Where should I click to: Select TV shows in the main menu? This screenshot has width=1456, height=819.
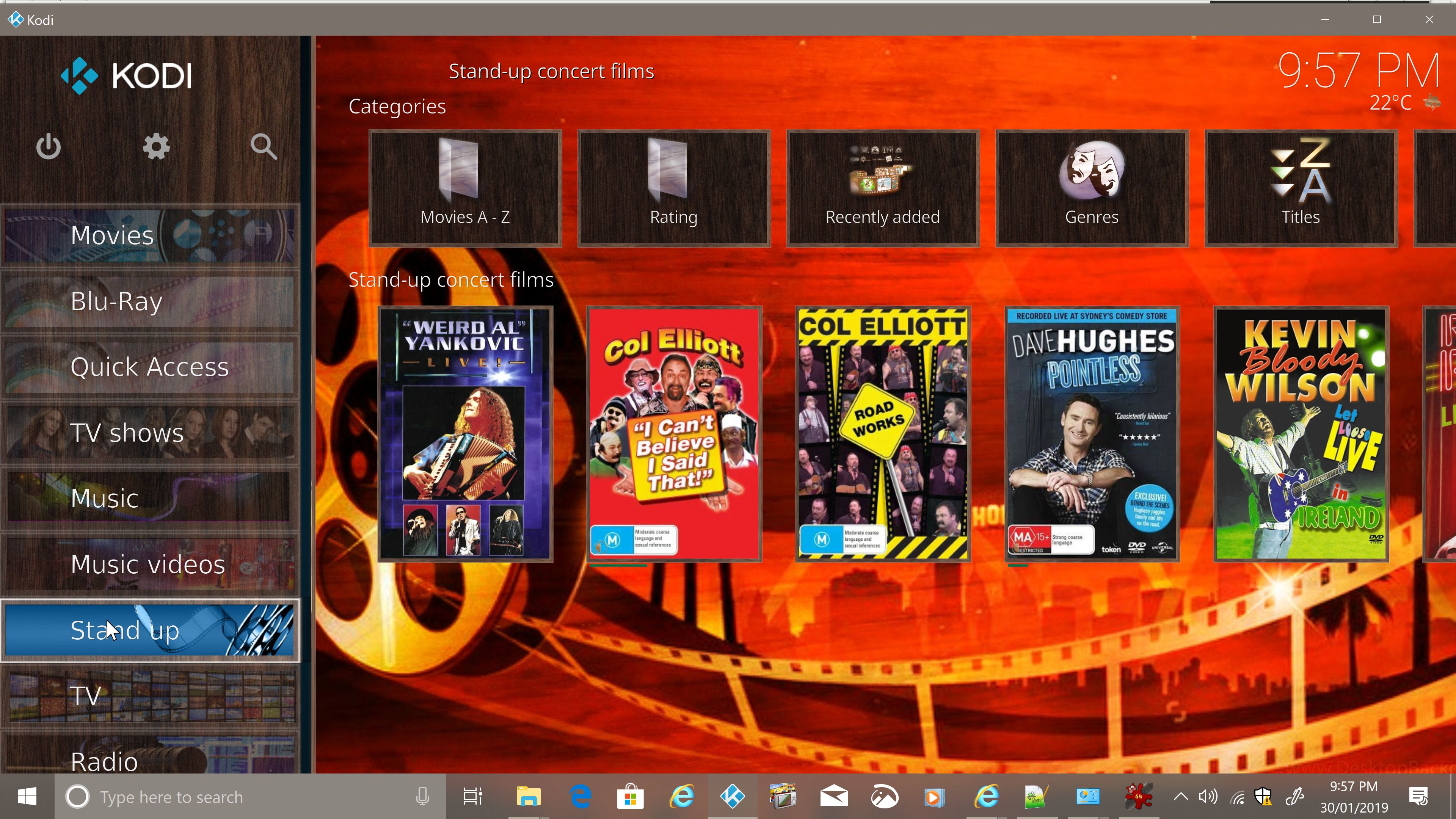click(150, 433)
